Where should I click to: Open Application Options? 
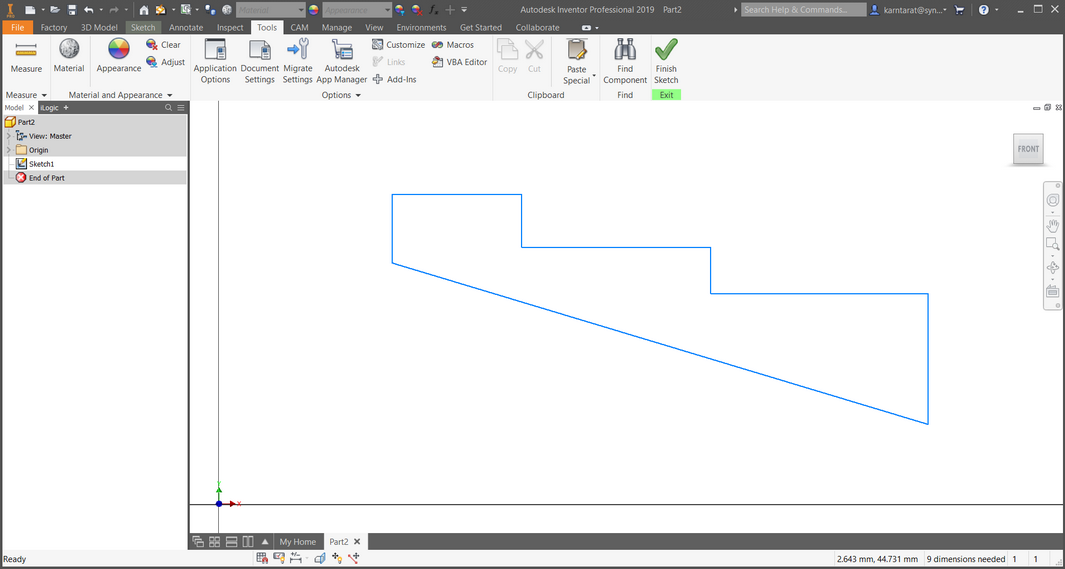215,61
